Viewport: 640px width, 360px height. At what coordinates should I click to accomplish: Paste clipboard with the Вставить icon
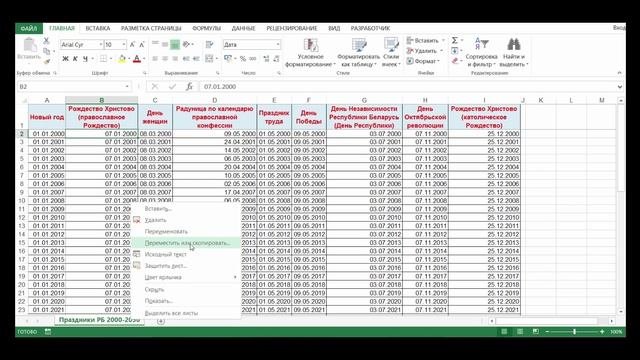point(29,49)
